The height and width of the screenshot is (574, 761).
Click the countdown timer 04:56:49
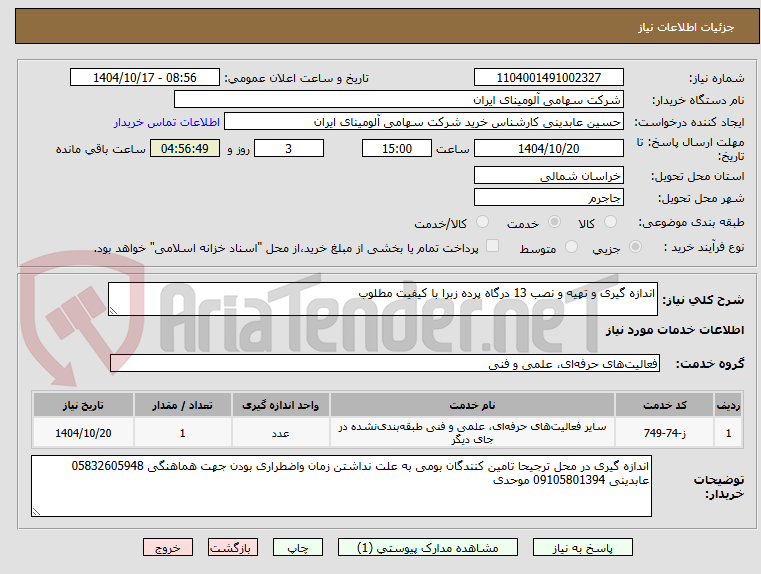[185, 148]
